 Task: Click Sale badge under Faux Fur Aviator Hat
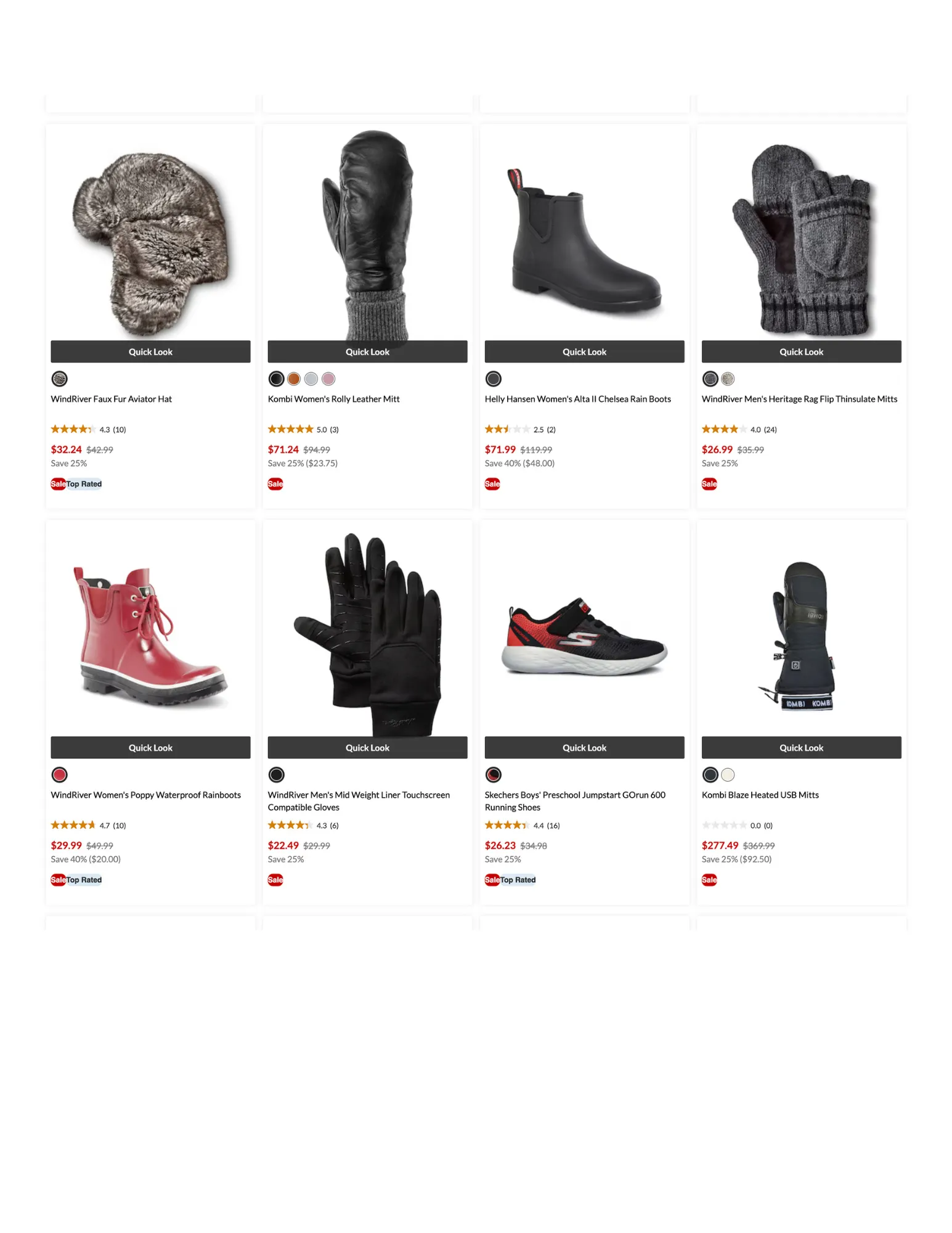pyautogui.click(x=58, y=484)
